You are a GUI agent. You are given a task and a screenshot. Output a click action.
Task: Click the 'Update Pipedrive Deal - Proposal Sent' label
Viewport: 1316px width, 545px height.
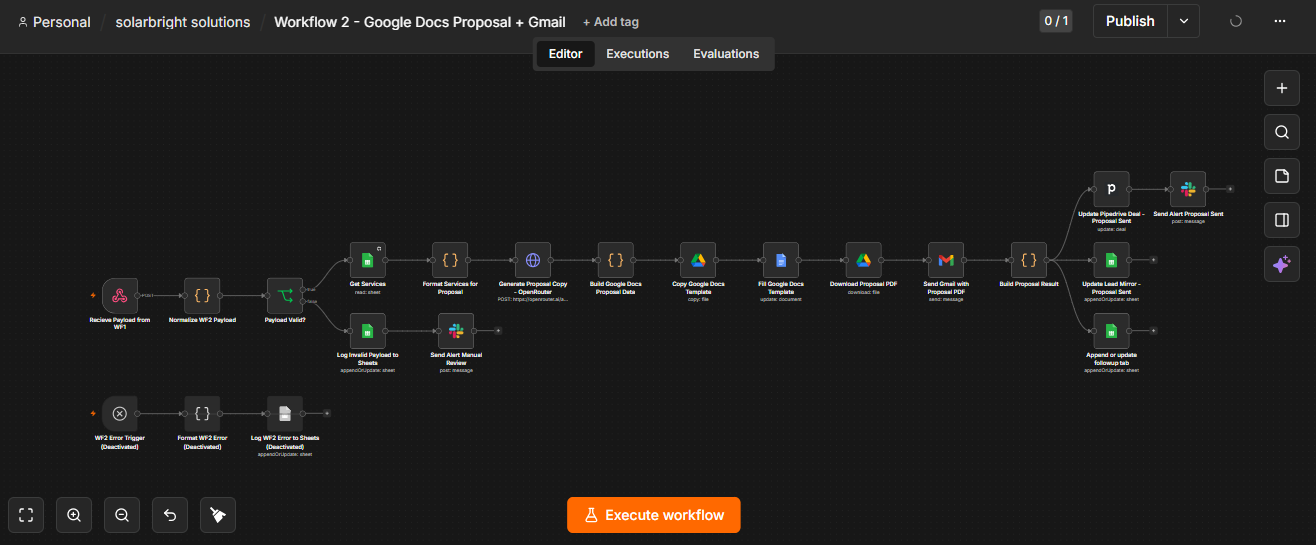1111,216
